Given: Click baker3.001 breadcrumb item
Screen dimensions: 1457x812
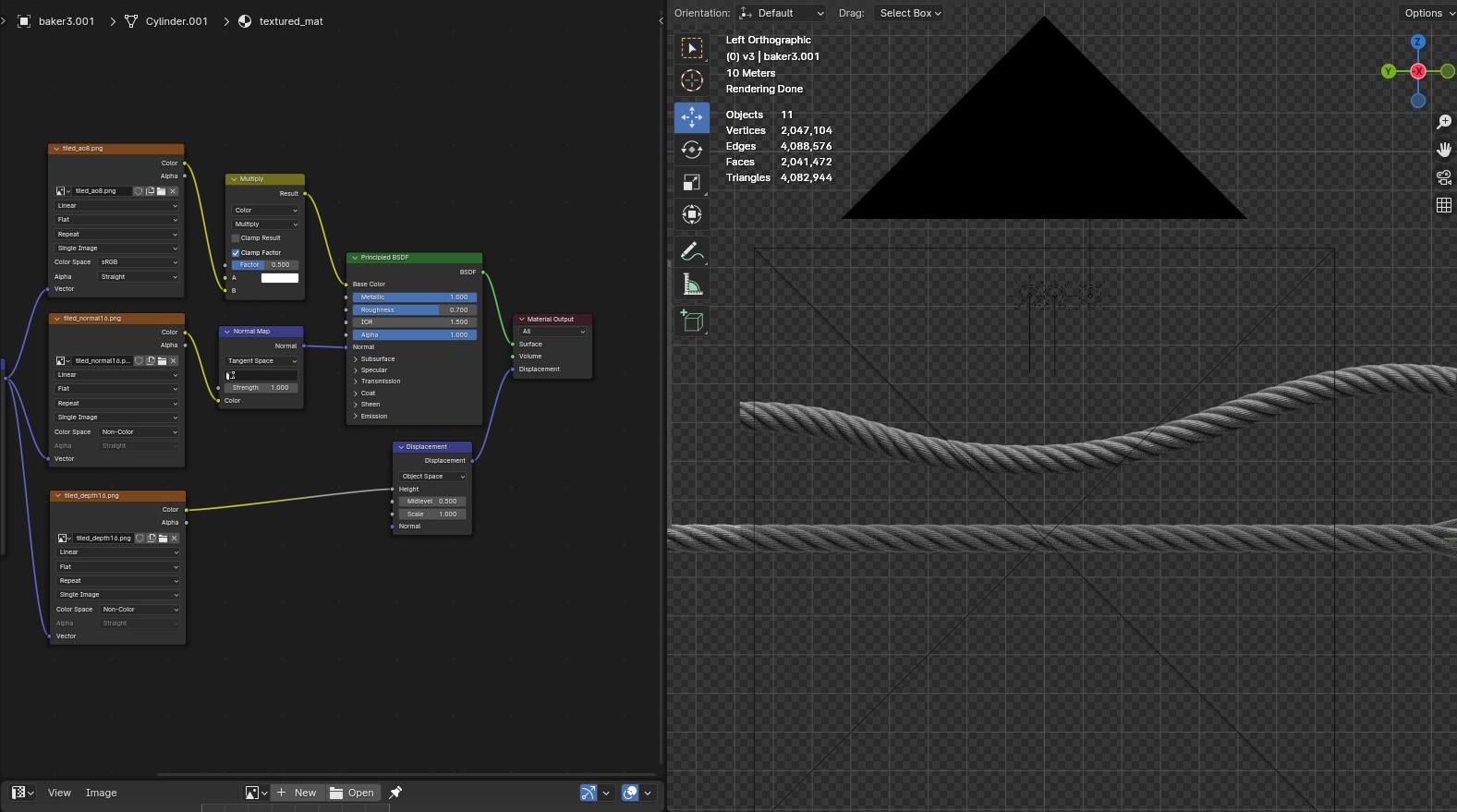Looking at the screenshot, I should [x=57, y=21].
